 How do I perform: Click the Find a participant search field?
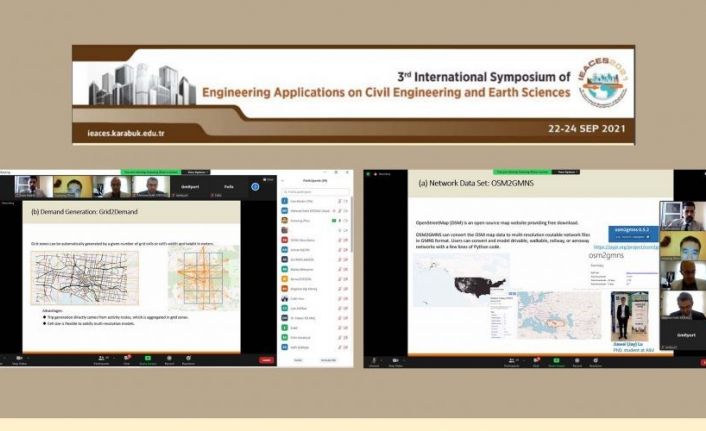click(316, 190)
